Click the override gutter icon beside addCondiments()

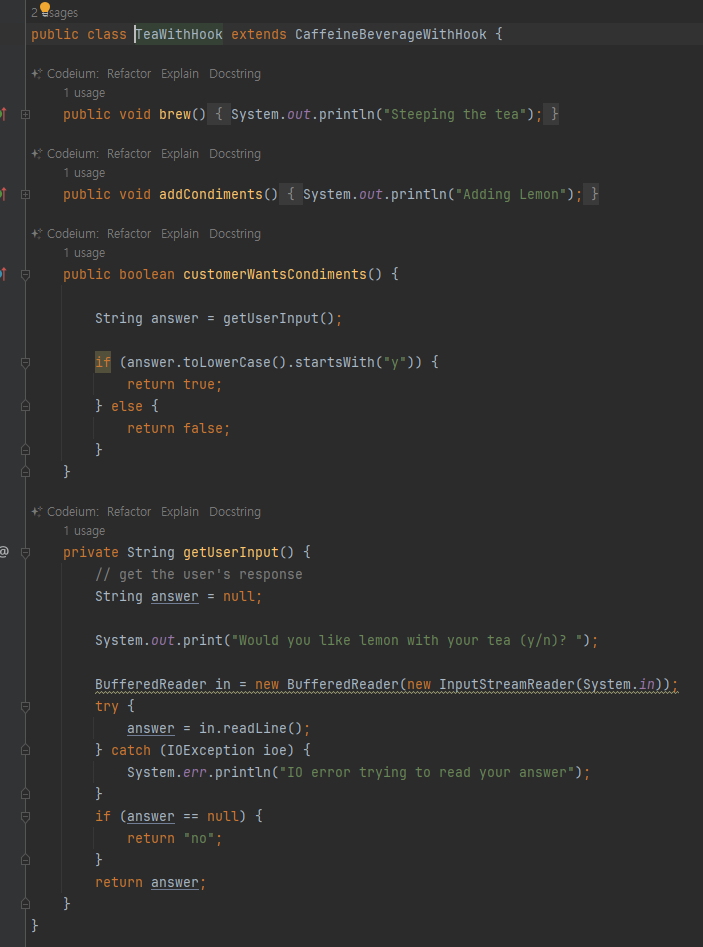3,194
